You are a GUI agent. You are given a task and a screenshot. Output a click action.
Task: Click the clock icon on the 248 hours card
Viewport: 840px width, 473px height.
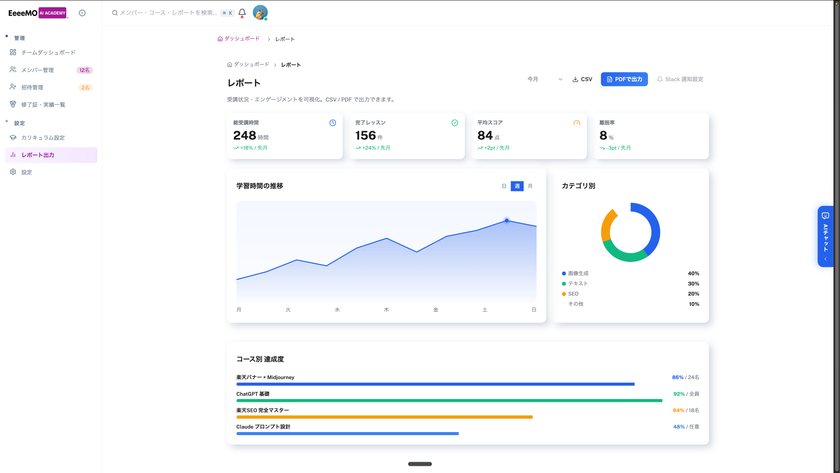pos(333,123)
